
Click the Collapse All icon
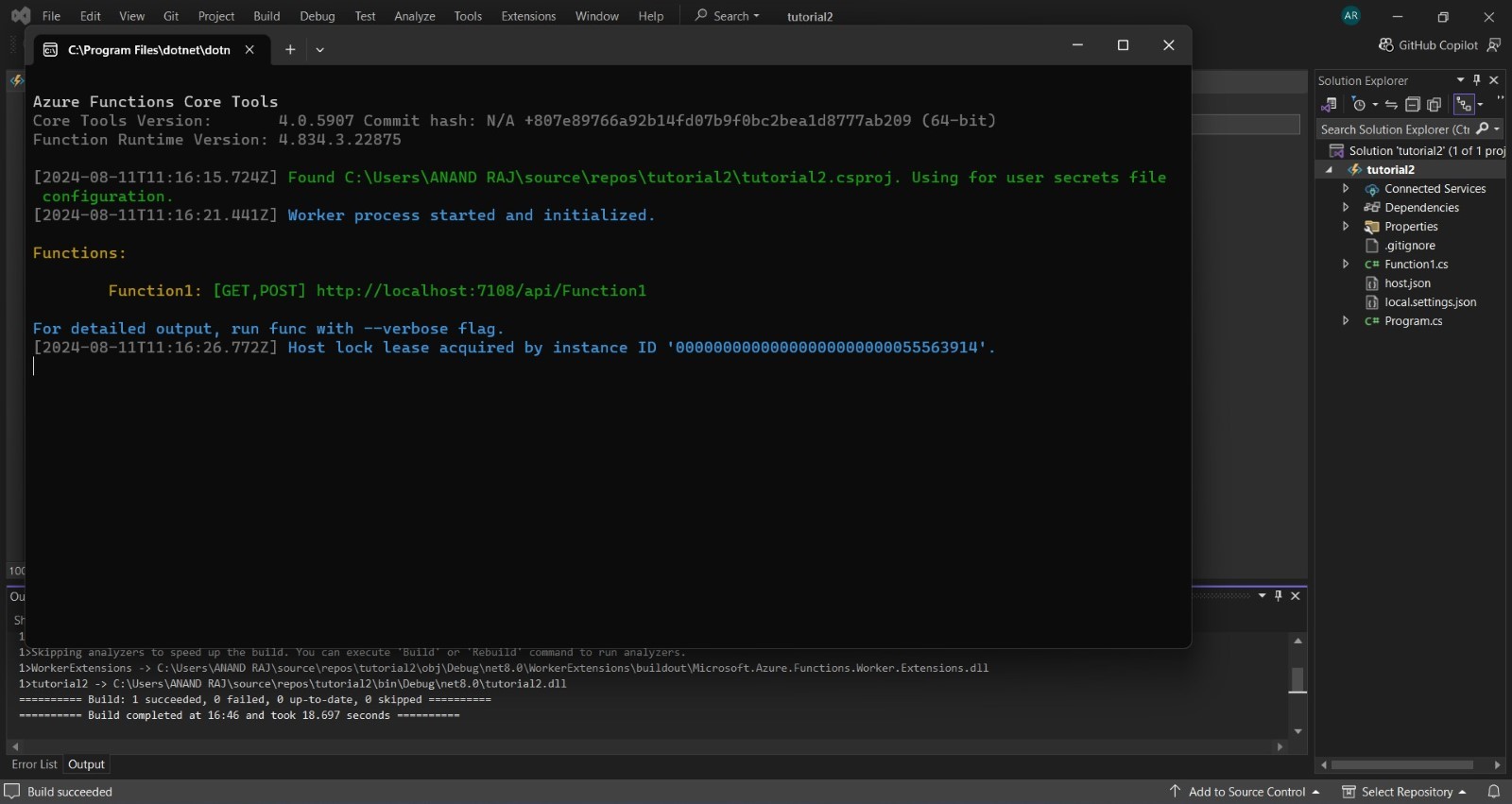[x=1413, y=104]
